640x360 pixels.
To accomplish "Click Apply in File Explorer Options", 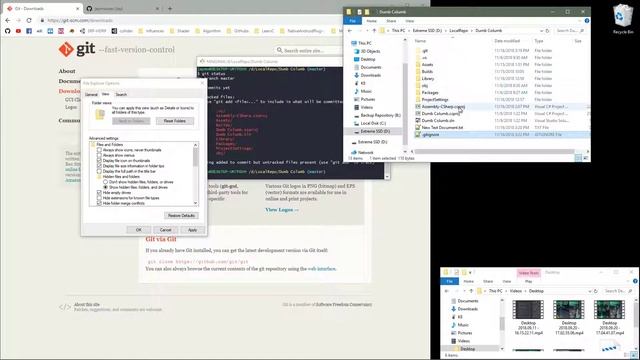I will point(192,230).
